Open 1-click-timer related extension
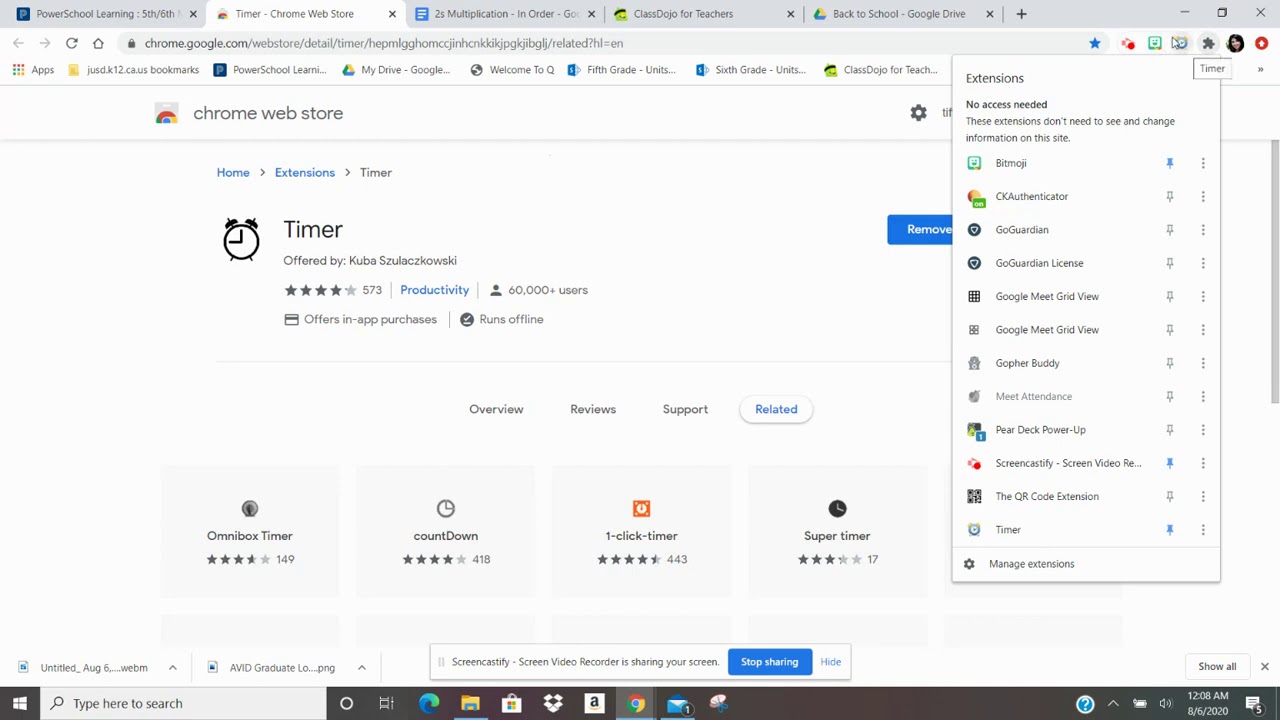 tap(641, 533)
